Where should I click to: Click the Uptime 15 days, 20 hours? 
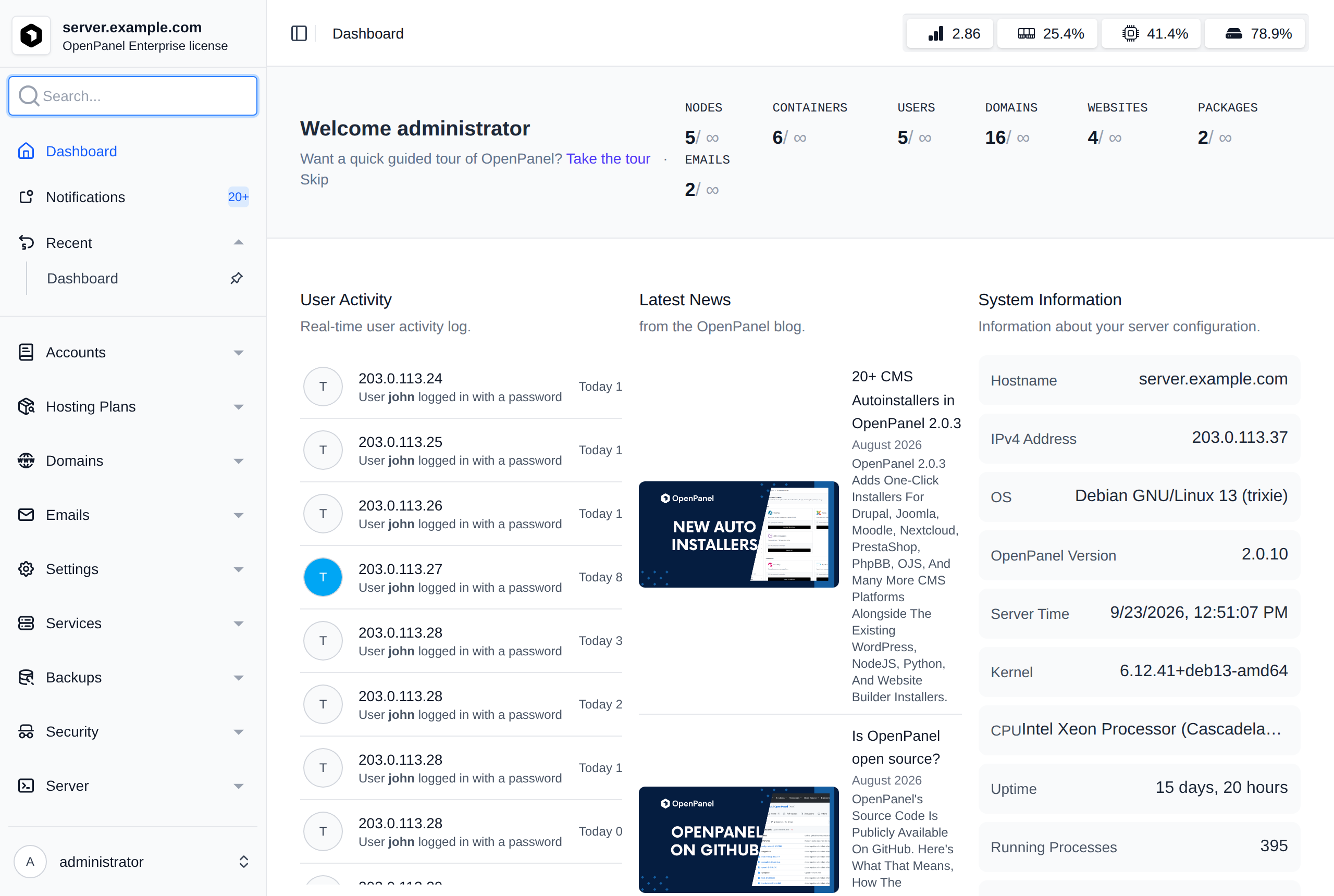(1221, 788)
